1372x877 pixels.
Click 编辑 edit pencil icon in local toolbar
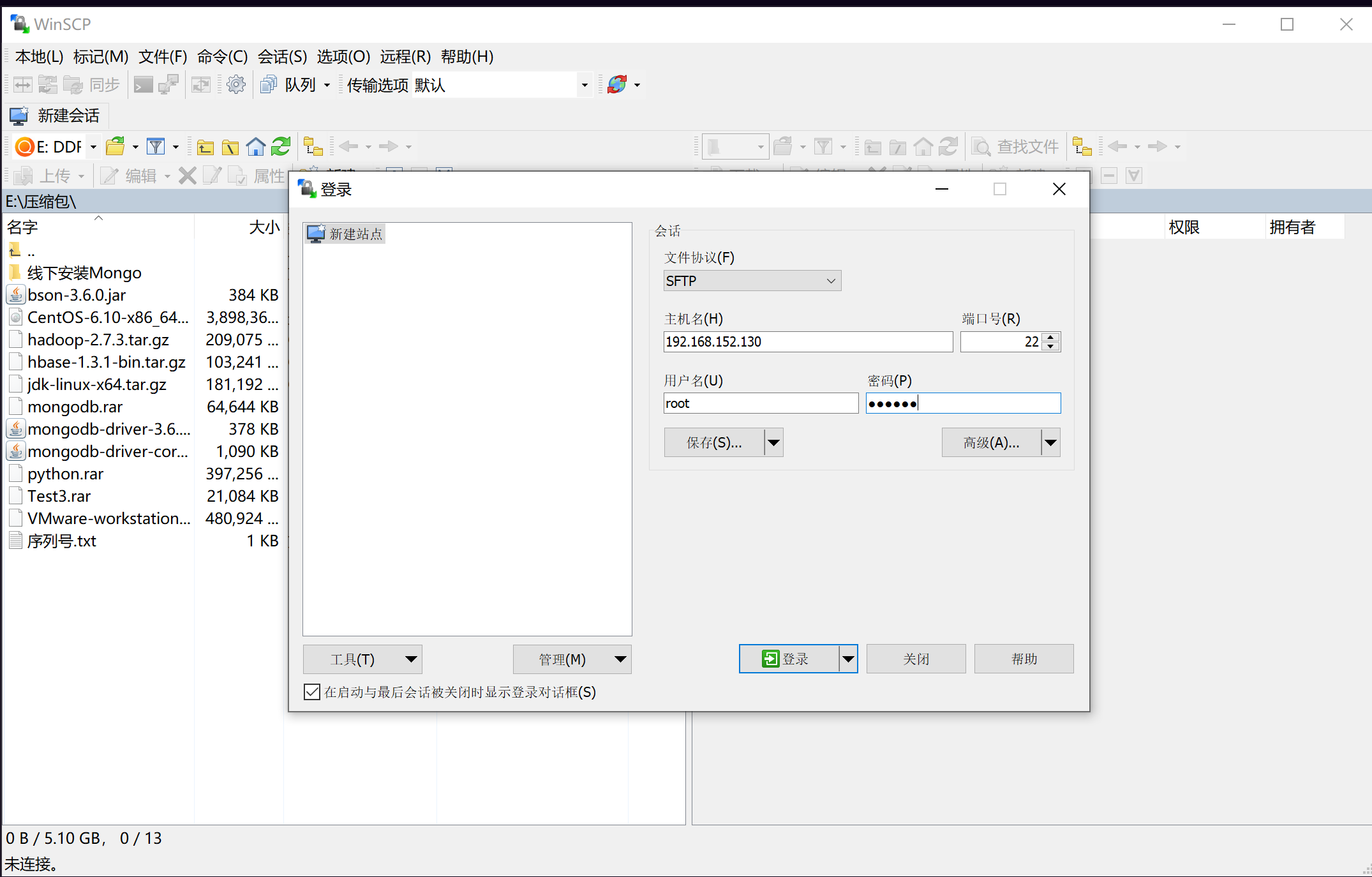(110, 176)
